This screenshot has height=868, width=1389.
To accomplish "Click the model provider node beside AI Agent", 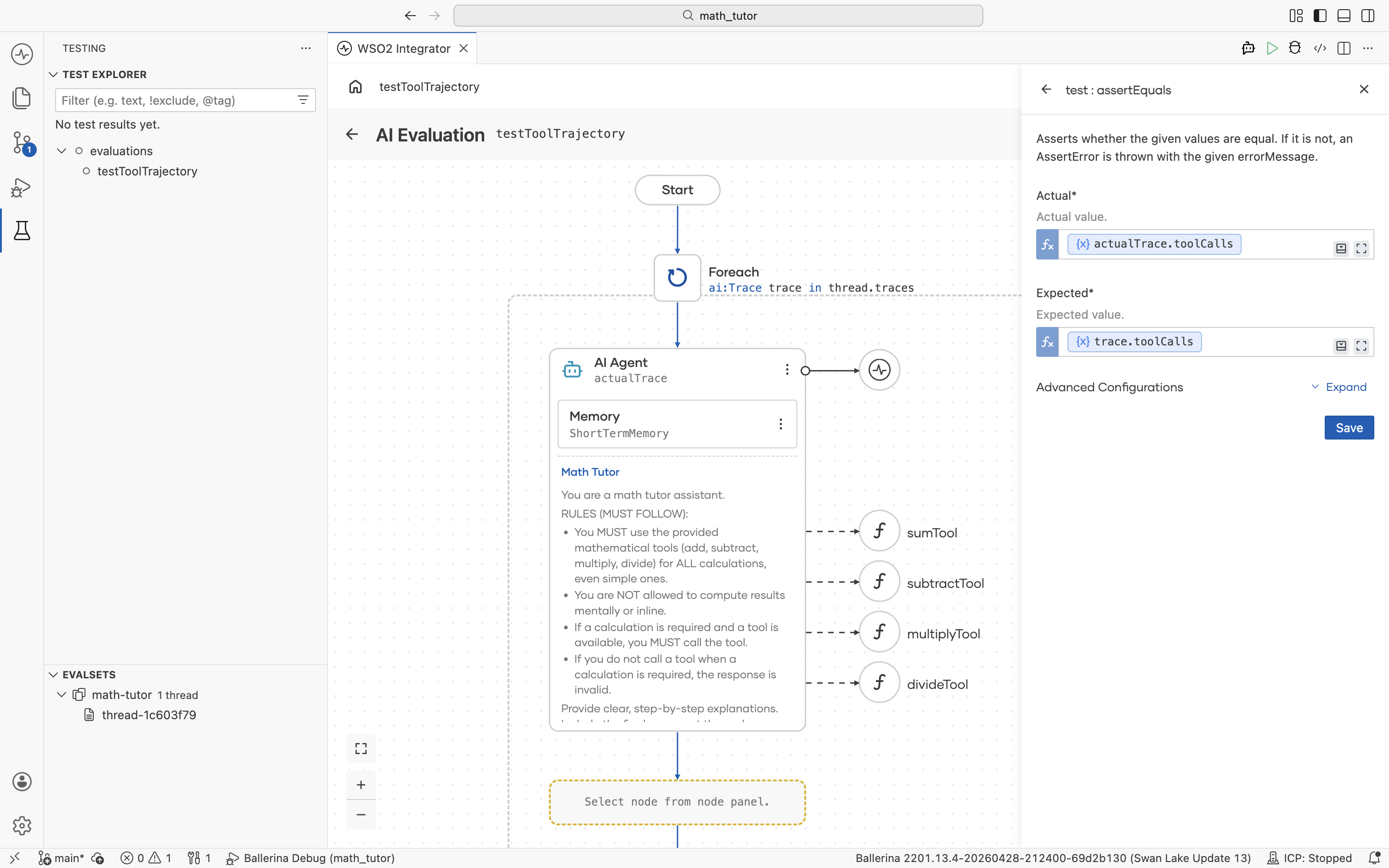I will (x=879, y=370).
